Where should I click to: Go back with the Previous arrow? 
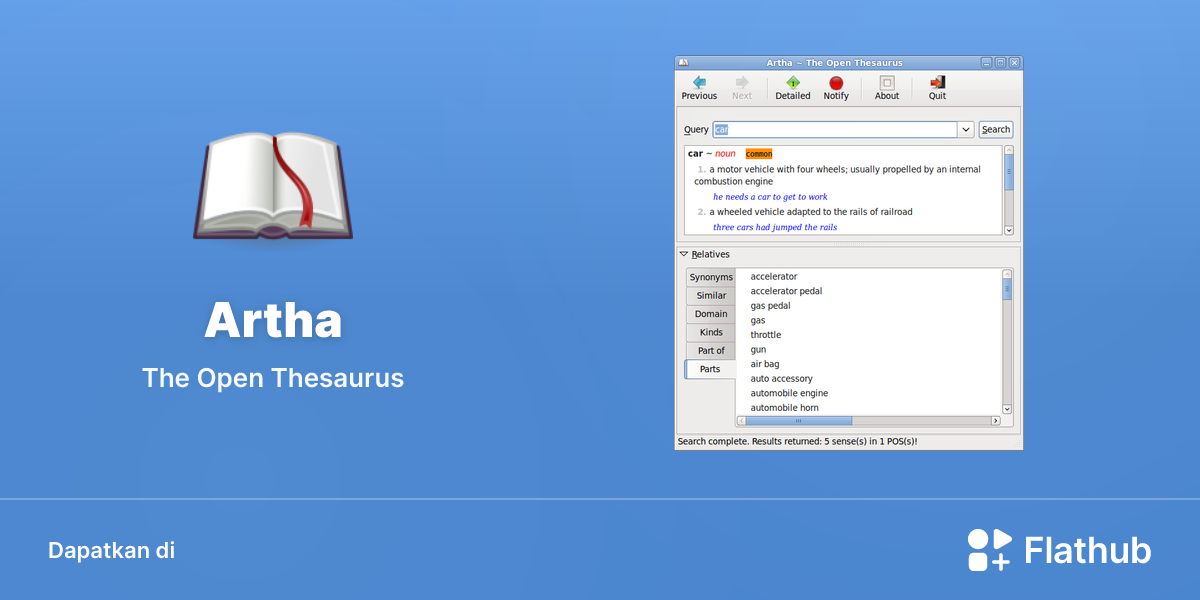click(x=699, y=88)
